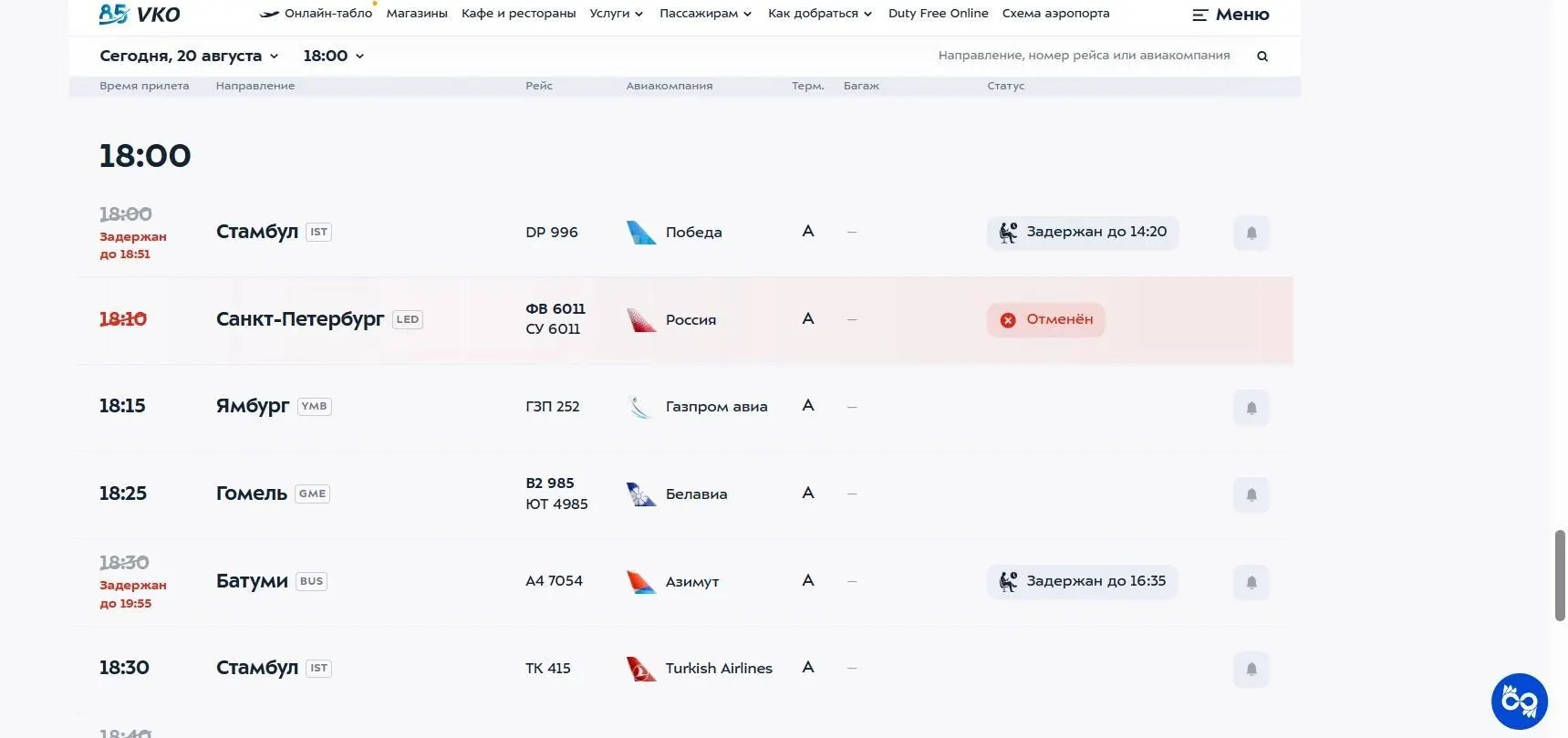1568x738 pixels.
Task: Open the Батуми destination row
Action: 684,582
